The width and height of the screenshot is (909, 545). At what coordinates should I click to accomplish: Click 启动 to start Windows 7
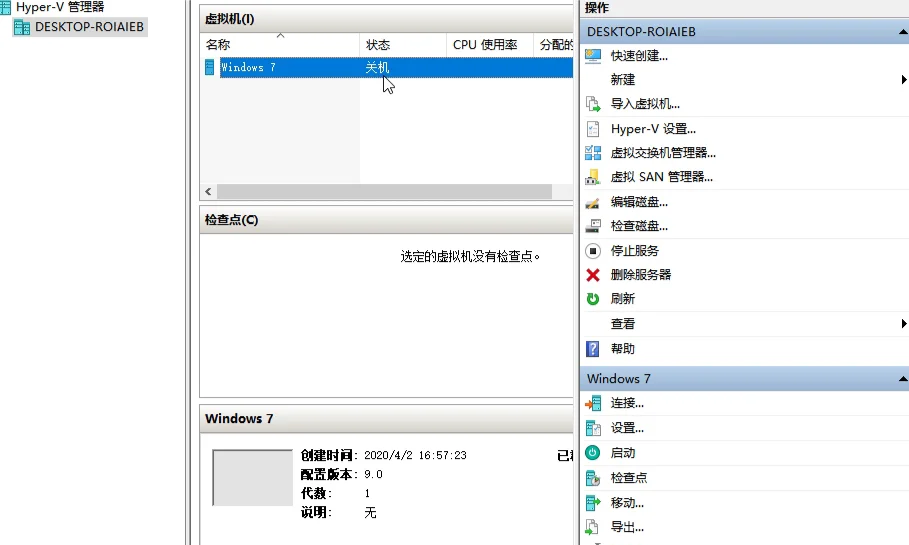point(623,453)
